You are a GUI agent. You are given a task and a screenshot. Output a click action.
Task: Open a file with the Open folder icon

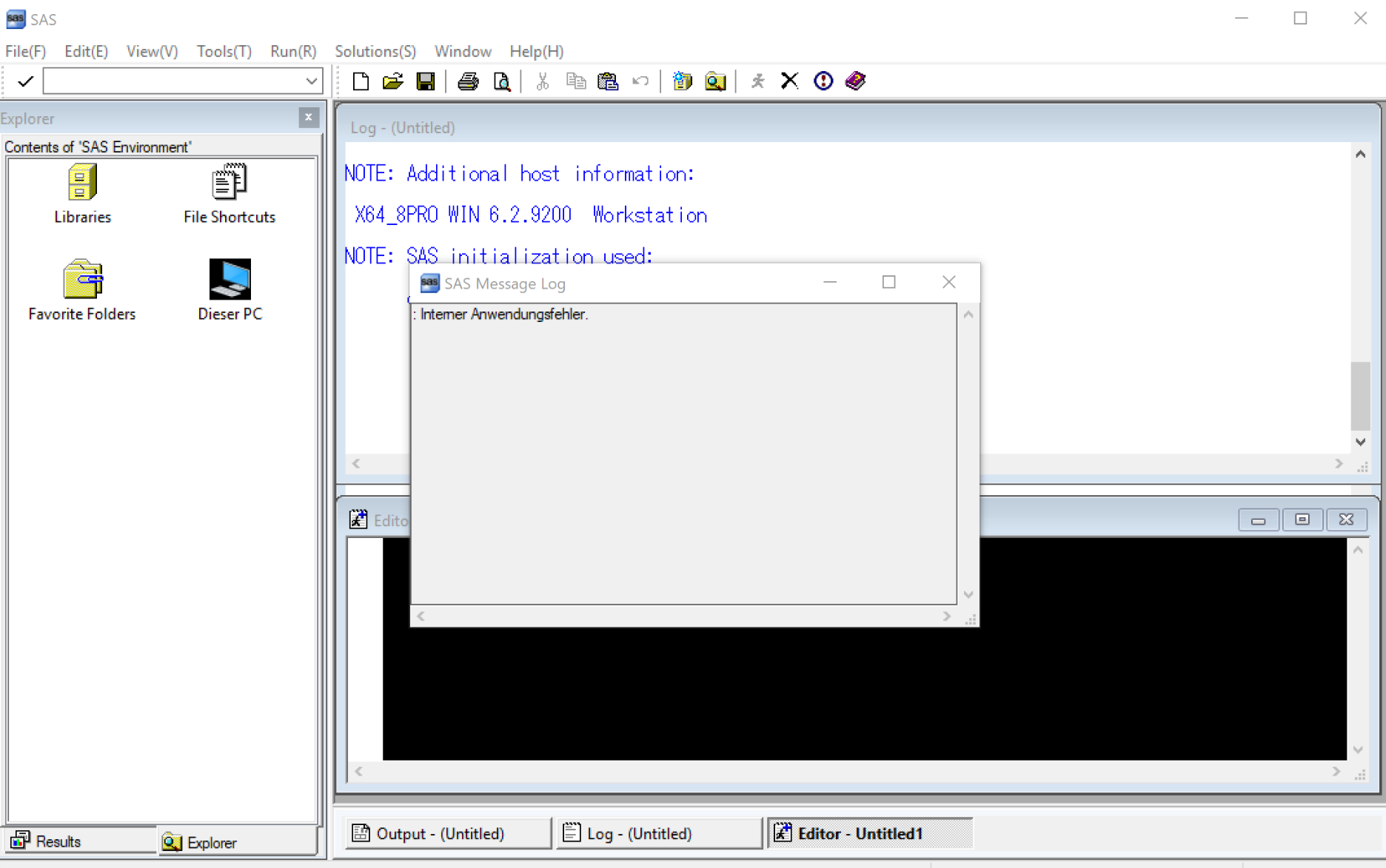click(393, 81)
